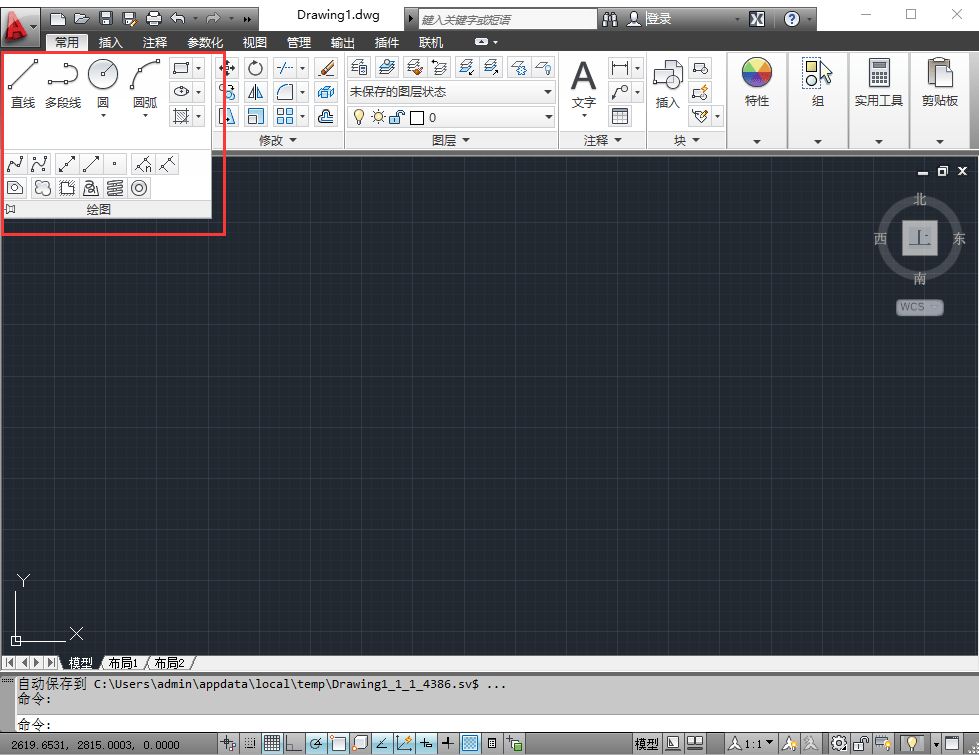Viewport: 979px width, 755px height.
Task: Switch to the 插入 ribbon tab
Action: pyautogui.click(x=111, y=42)
